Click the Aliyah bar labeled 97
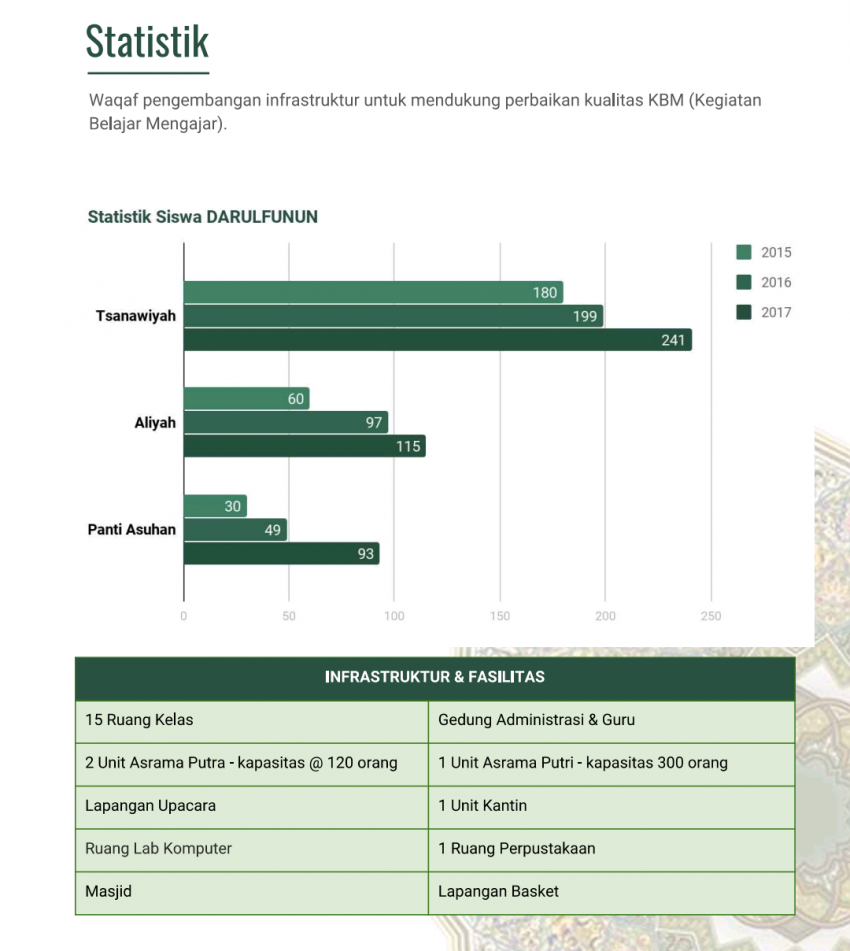The image size is (850, 951). point(286,422)
